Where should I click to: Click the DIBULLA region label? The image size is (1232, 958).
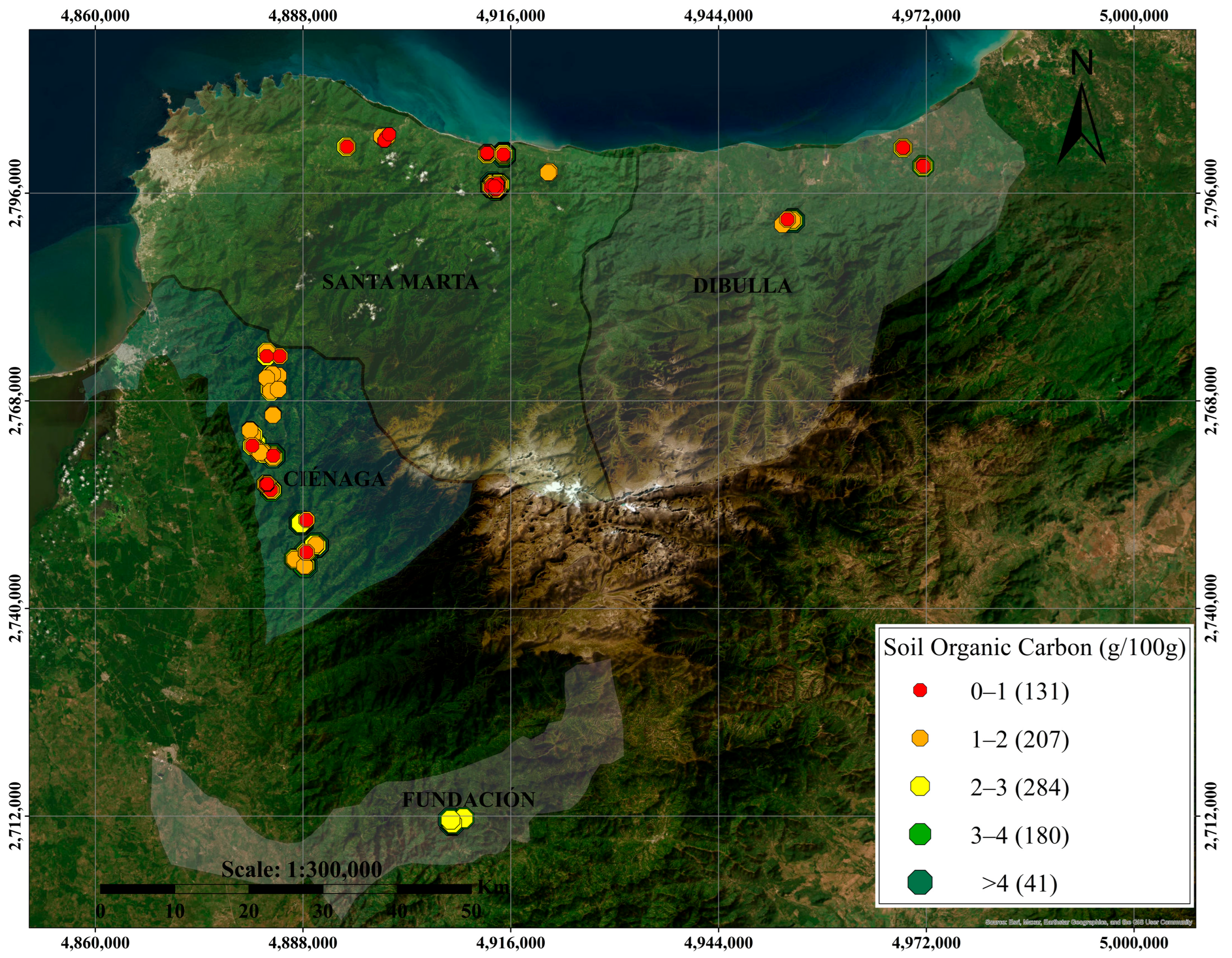pos(742,285)
